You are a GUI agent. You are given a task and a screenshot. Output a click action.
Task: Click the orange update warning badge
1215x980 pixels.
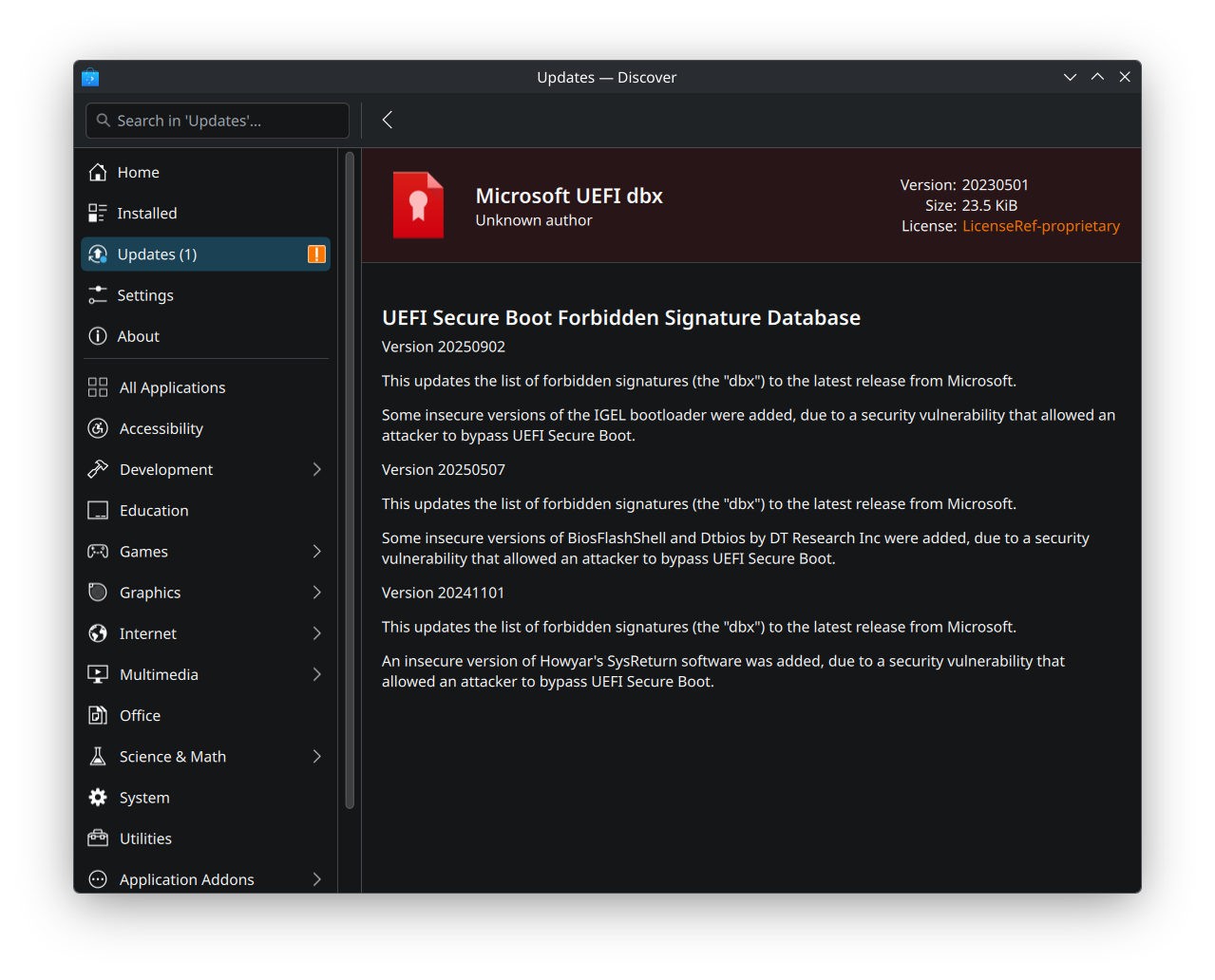[316, 254]
